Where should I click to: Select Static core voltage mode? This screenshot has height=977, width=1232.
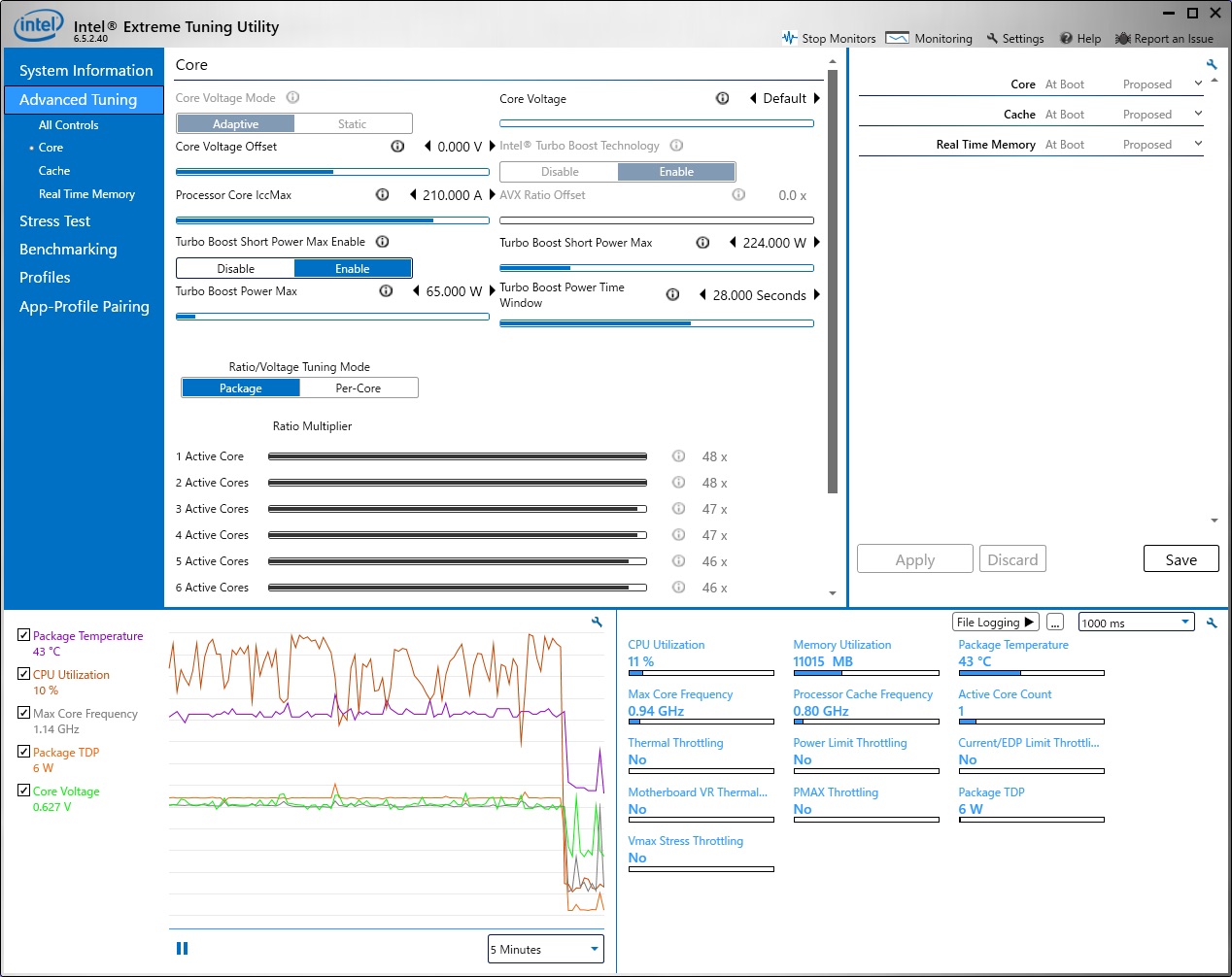coord(353,123)
